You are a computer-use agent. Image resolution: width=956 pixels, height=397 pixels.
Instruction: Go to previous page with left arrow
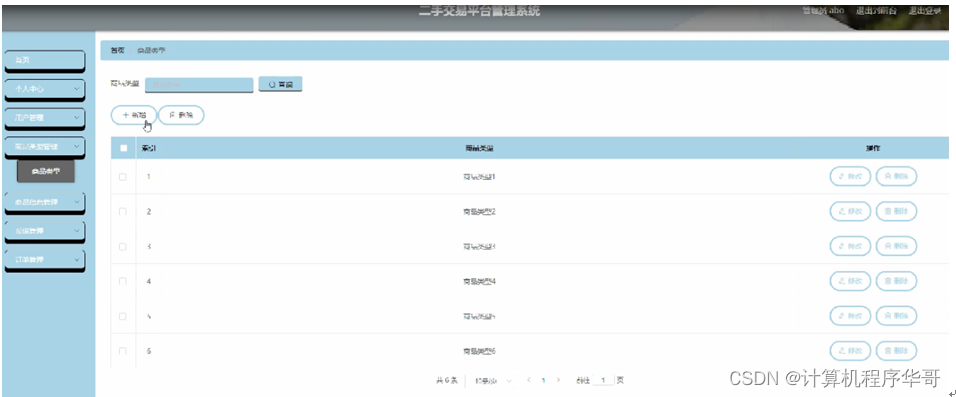(529, 380)
